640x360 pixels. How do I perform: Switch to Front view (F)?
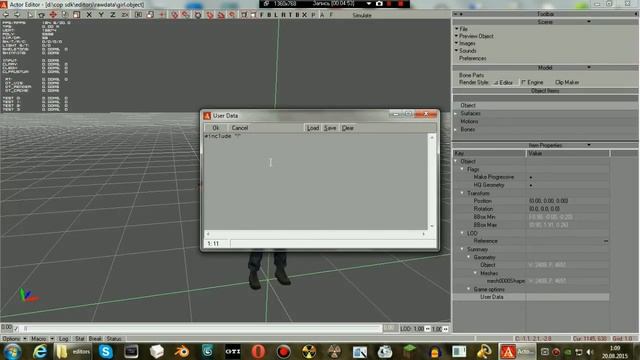262,15
